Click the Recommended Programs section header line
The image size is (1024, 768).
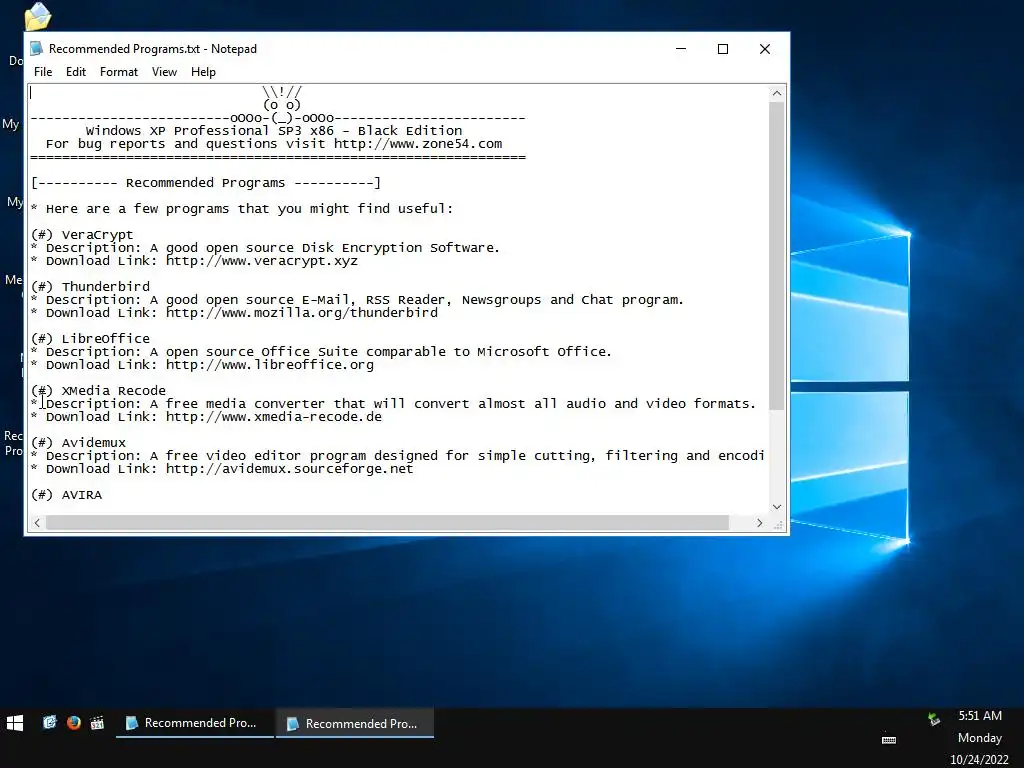[206, 183]
